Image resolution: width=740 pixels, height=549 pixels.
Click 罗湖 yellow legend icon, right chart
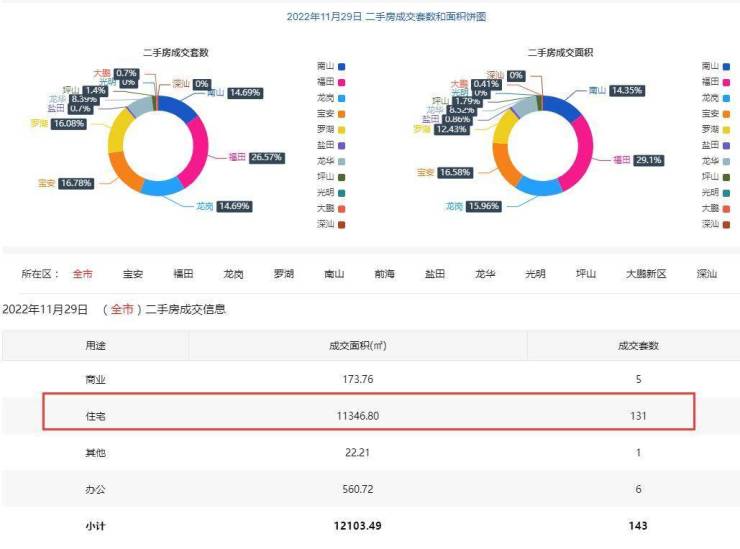tap(726, 130)
